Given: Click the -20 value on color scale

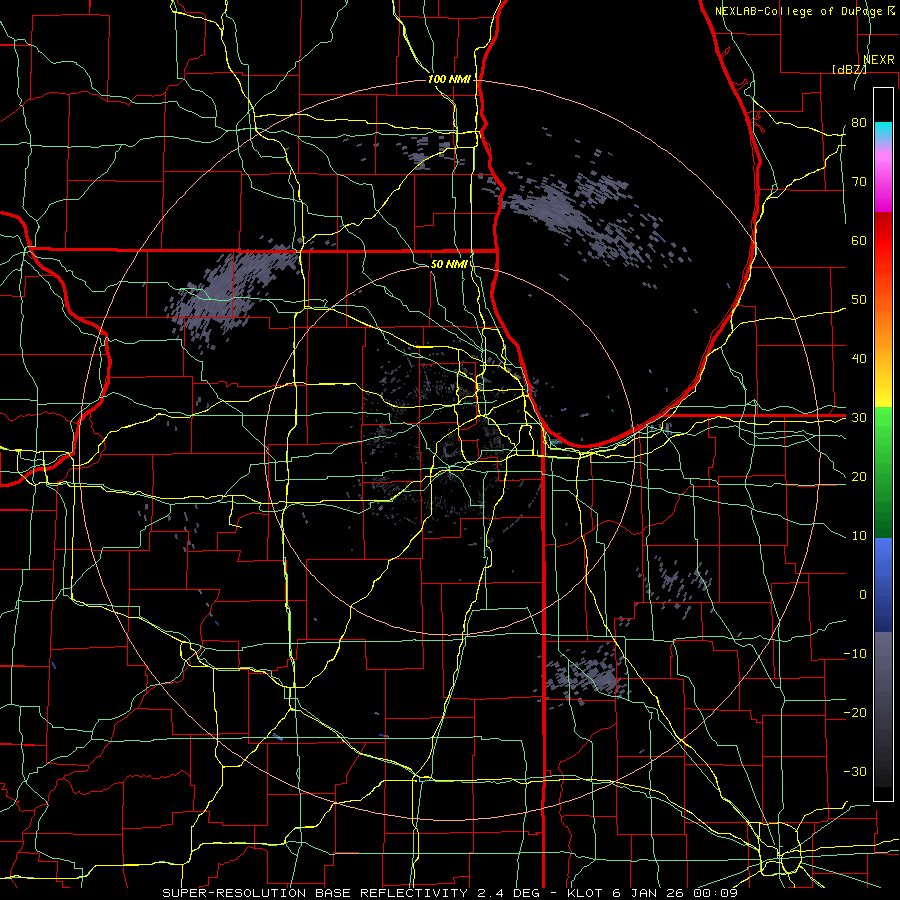Looking at the screenshot, I should [x=855, y=713].
